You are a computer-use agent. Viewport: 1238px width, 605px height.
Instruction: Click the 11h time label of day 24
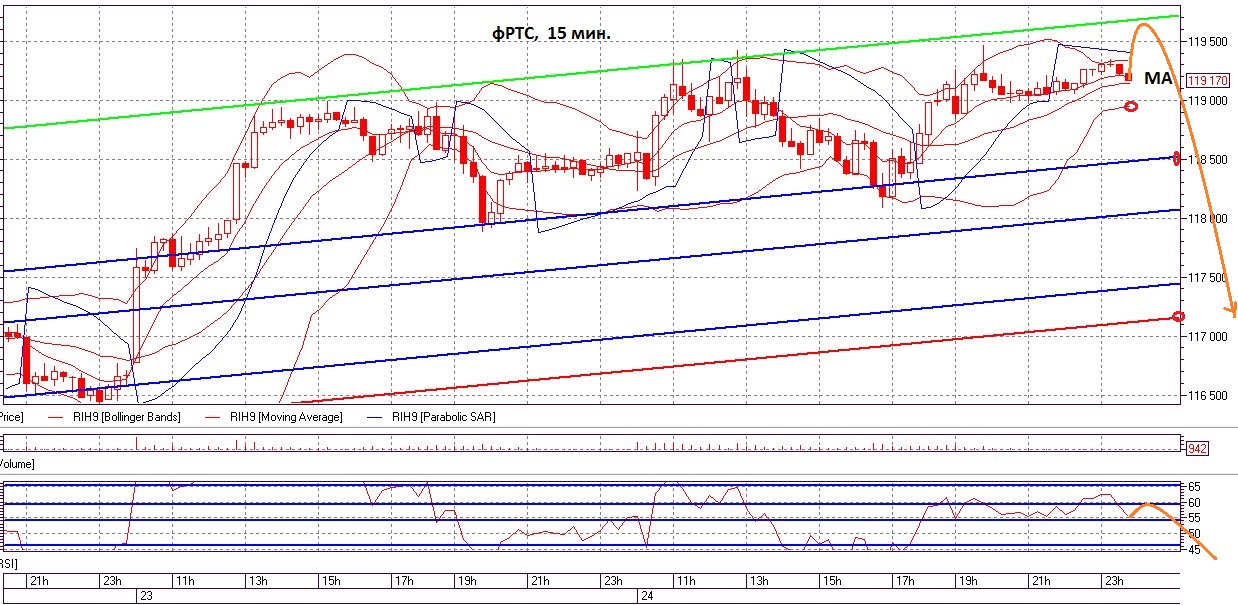pos(685,581)
